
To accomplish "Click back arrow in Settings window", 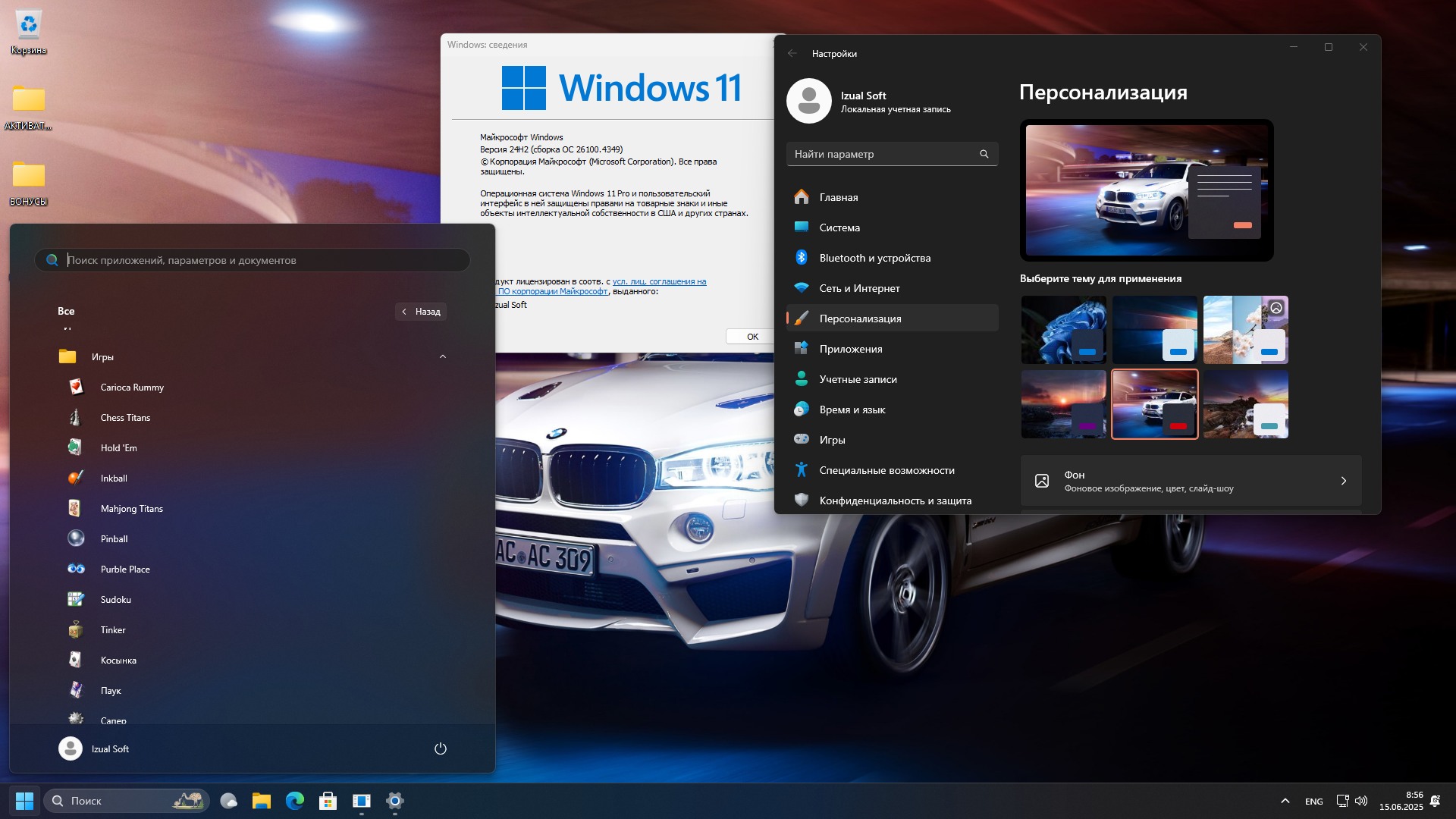I will (x=792, y=54).
